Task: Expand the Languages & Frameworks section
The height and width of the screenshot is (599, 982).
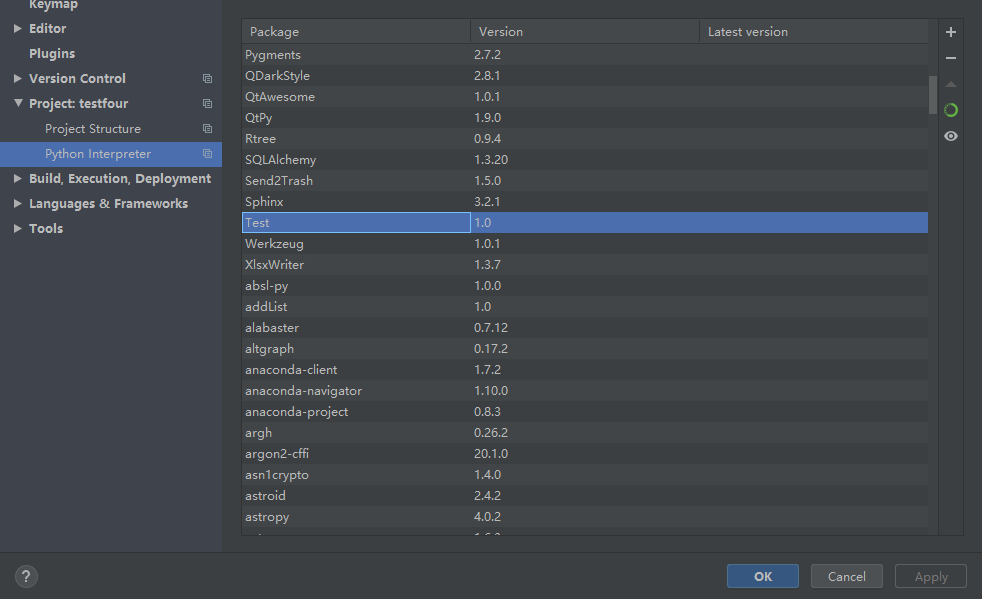Action: click(18, 204)
